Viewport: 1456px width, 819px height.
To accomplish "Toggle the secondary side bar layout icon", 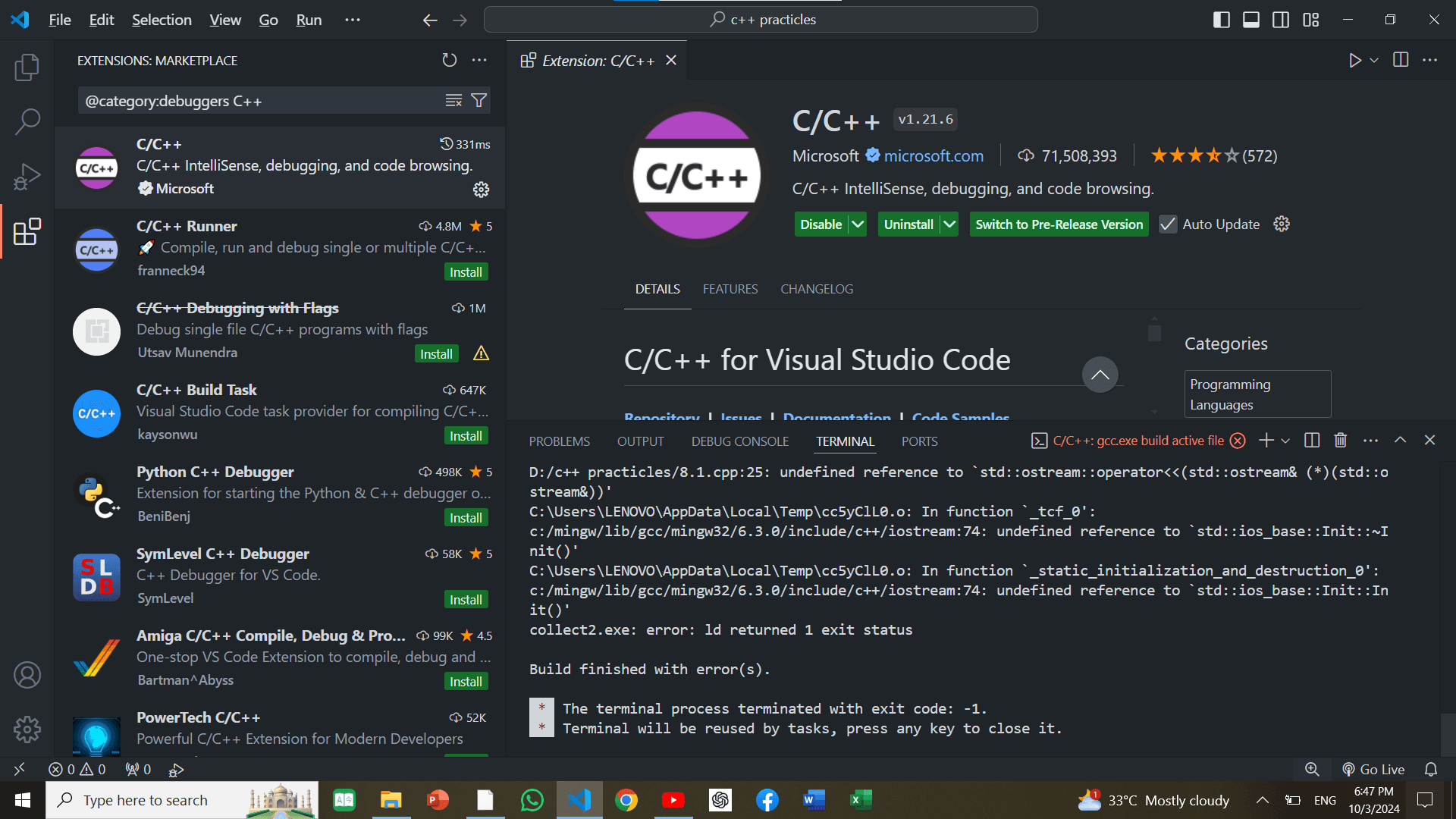I will [1281, 20].
